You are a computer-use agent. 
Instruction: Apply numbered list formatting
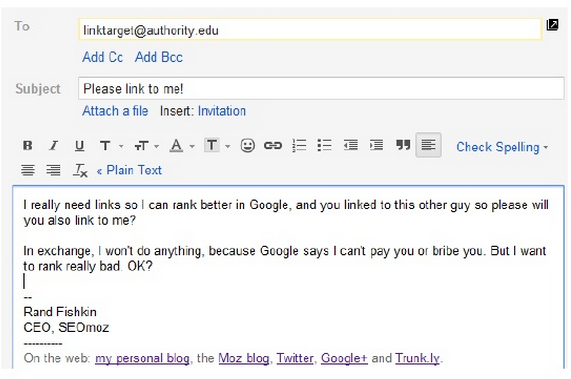pos(299,145)
